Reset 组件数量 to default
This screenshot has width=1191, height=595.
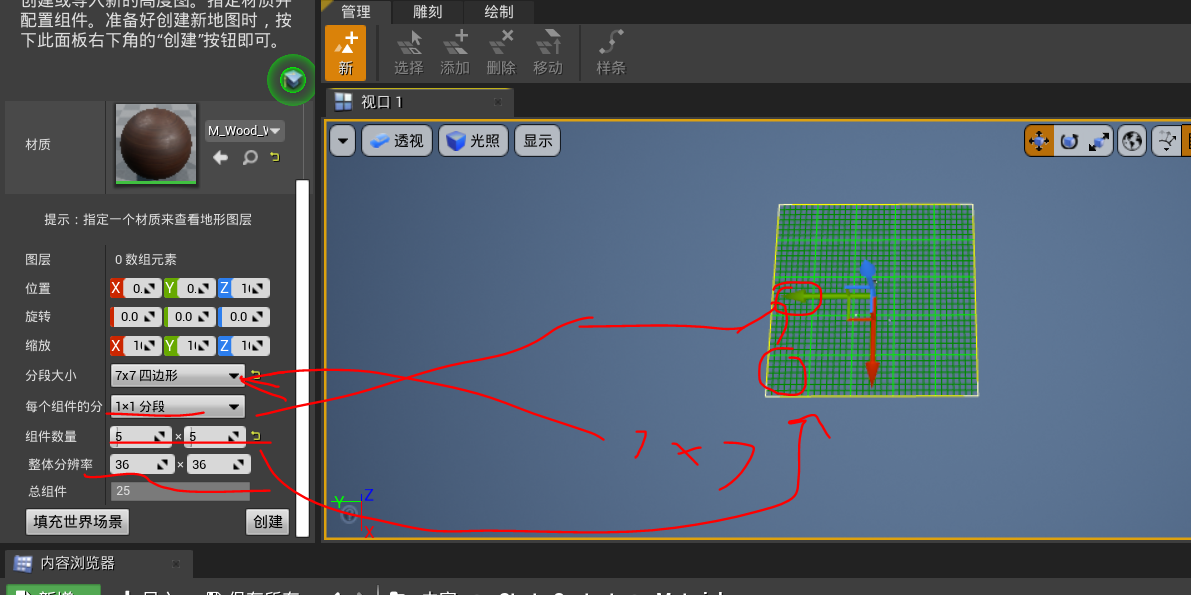(256, 435)
